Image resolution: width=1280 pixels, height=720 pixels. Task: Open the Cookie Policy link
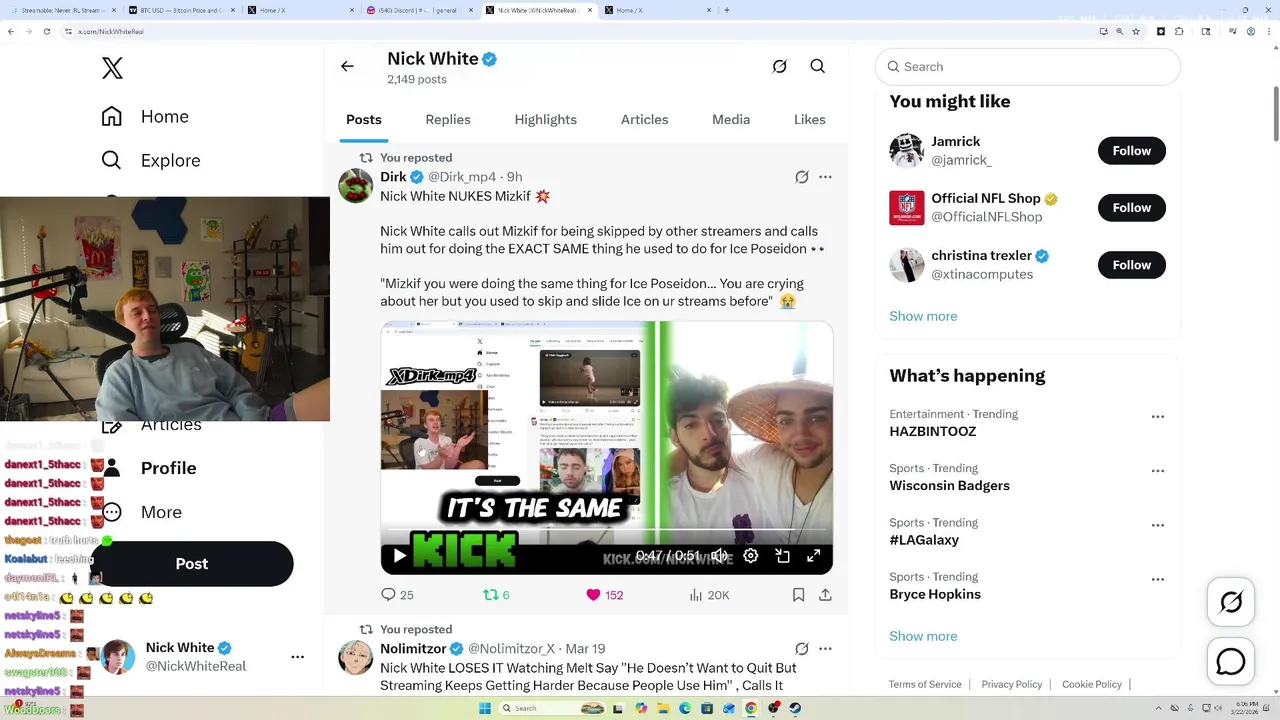(x=1092, y=684)
